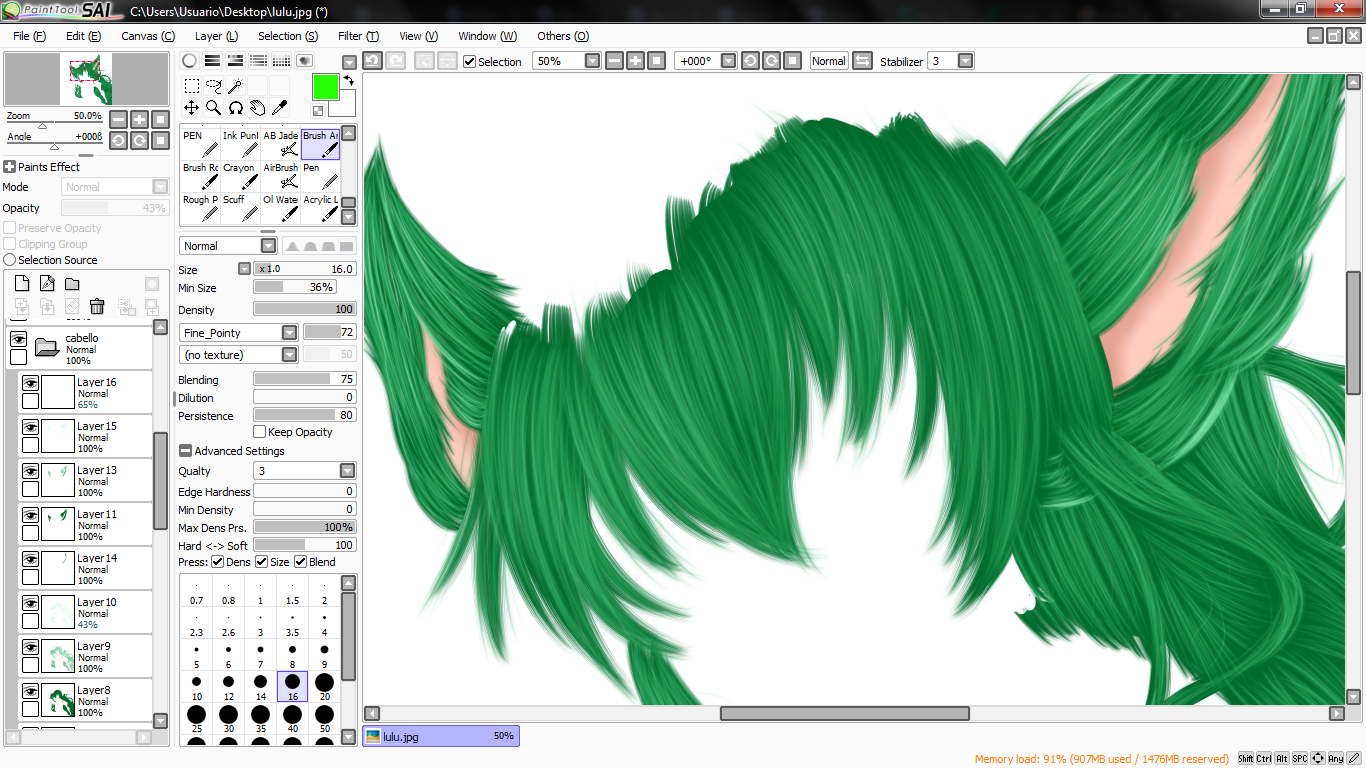
Task: Show the color wheel panel
Action: click(189, 61)
